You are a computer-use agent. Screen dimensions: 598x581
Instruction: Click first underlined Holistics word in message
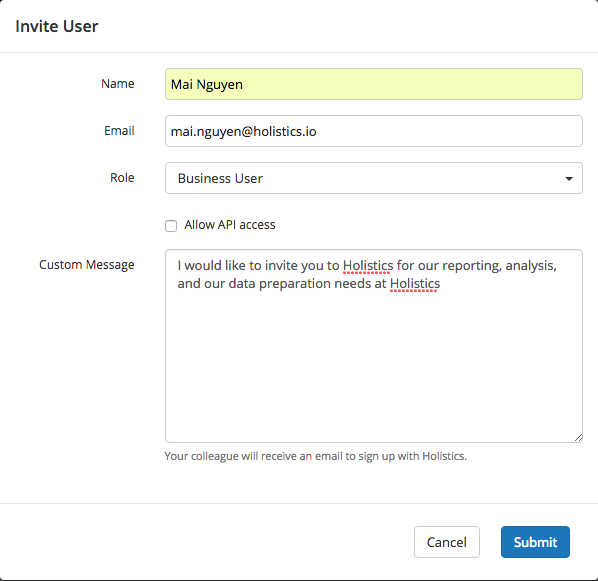[x=368, y=266]
